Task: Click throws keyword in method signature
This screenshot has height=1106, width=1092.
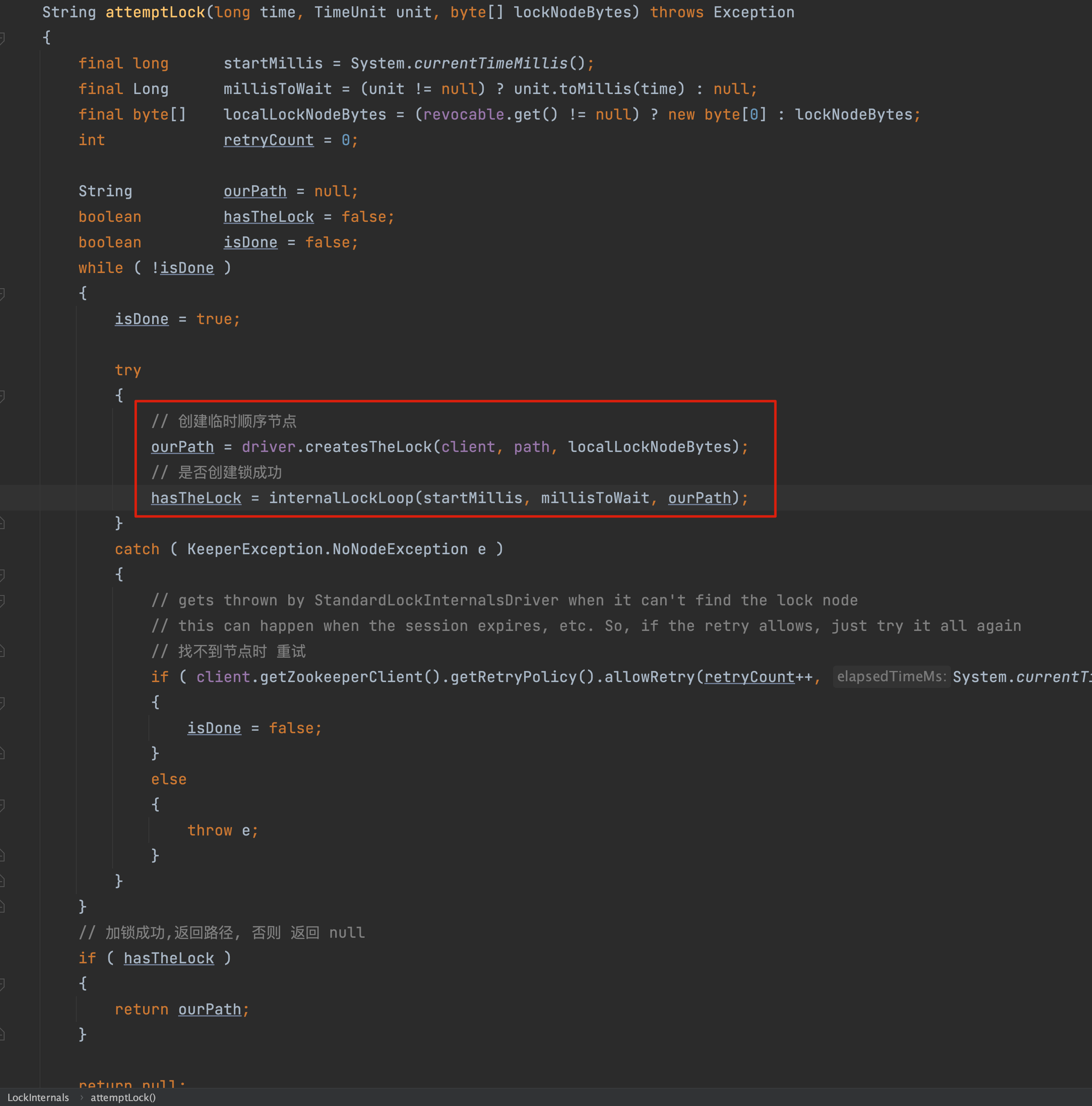Action: click(x=676, y=12)
